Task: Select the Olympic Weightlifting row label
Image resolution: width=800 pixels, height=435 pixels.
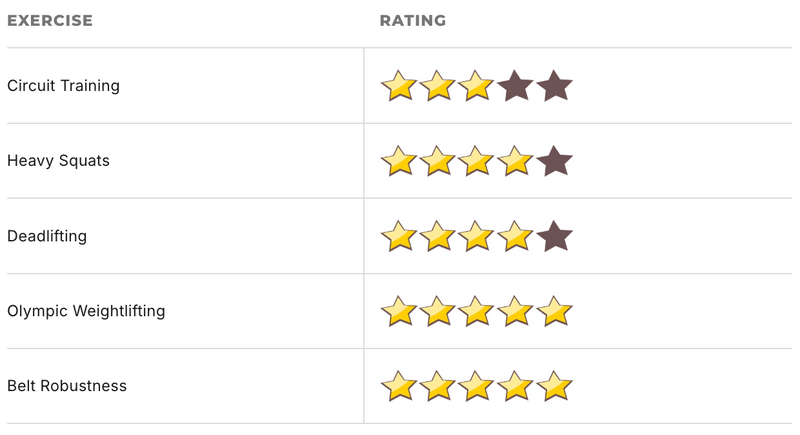Action: coord(86,311)
